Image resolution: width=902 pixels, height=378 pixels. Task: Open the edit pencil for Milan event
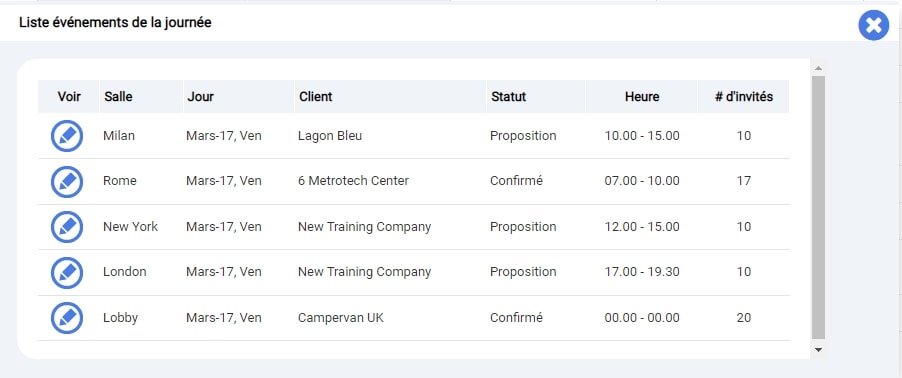(x=67, y=136)
